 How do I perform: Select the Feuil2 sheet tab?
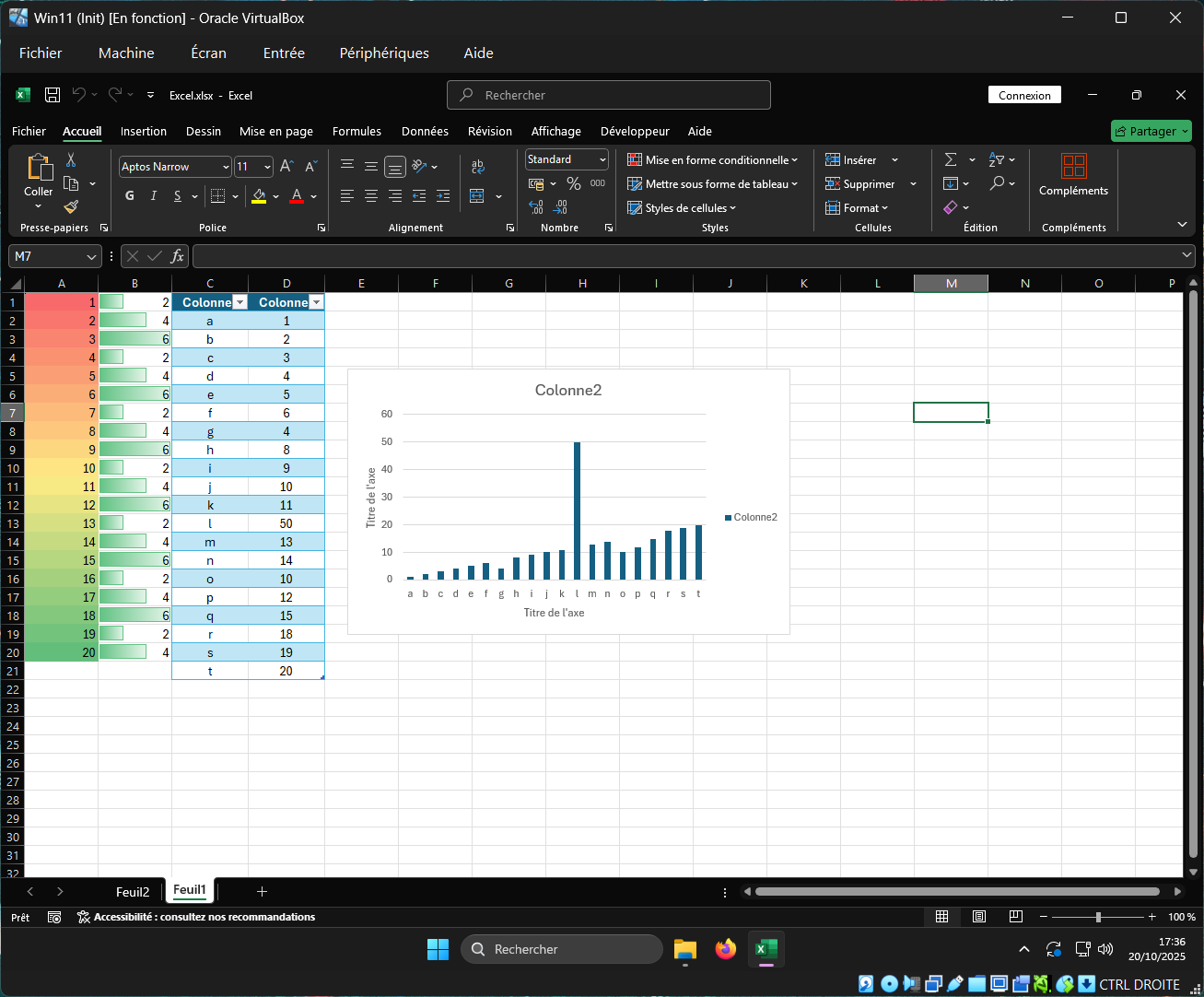(133, 891)
